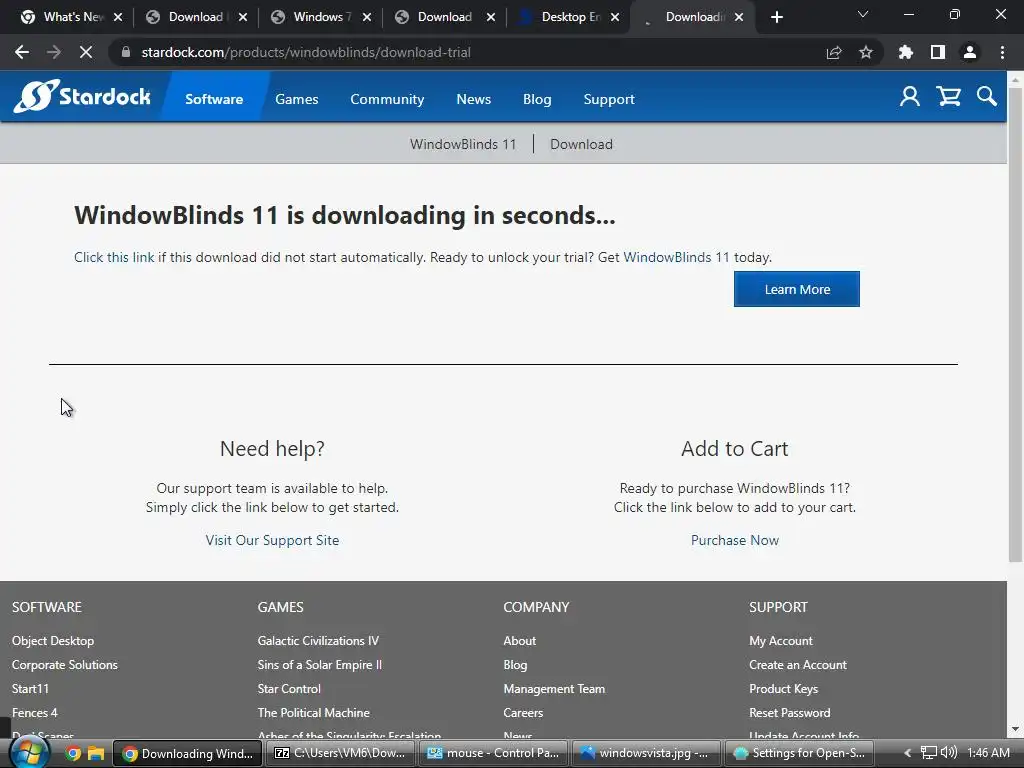Image resolution: width=1024 pixels, height=768 pixels.
Task: Open Visit Our Support Site link
Action: point(272,540)
